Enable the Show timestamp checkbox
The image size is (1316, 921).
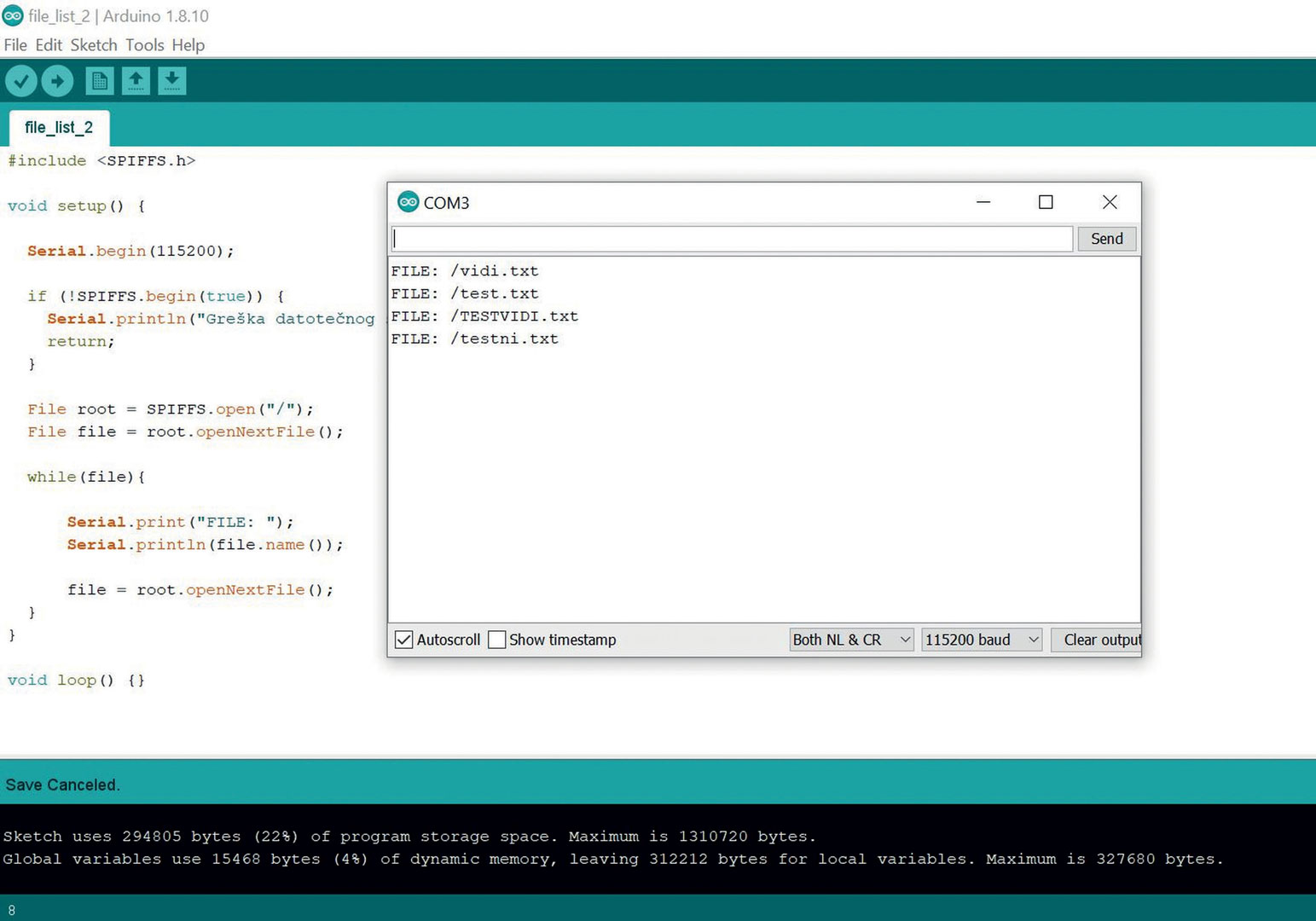tap(497, 640)
